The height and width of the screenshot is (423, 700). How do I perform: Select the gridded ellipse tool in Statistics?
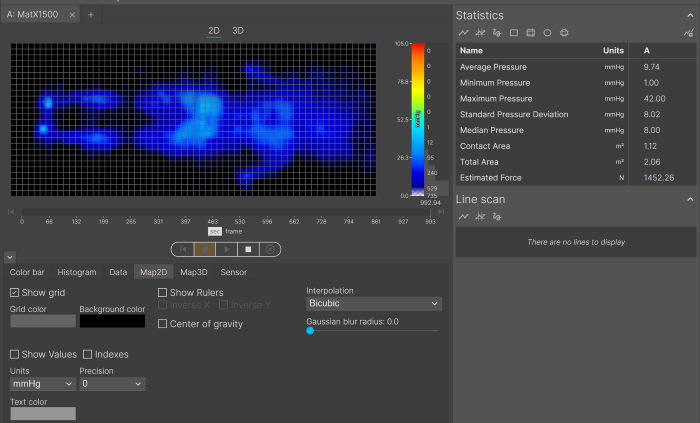point(564,33)
